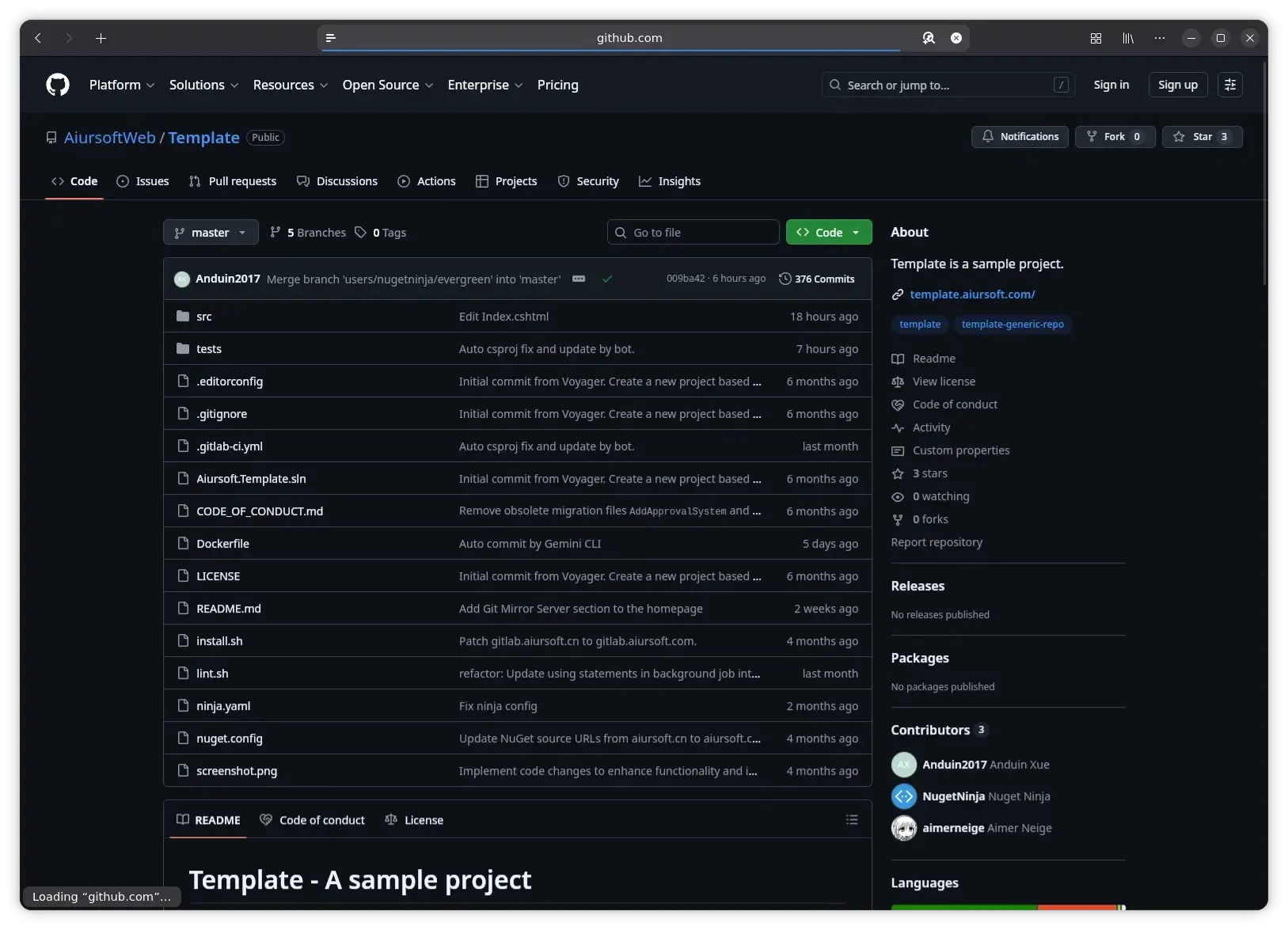Open the README outline list icon

click(x=852, y=819)
